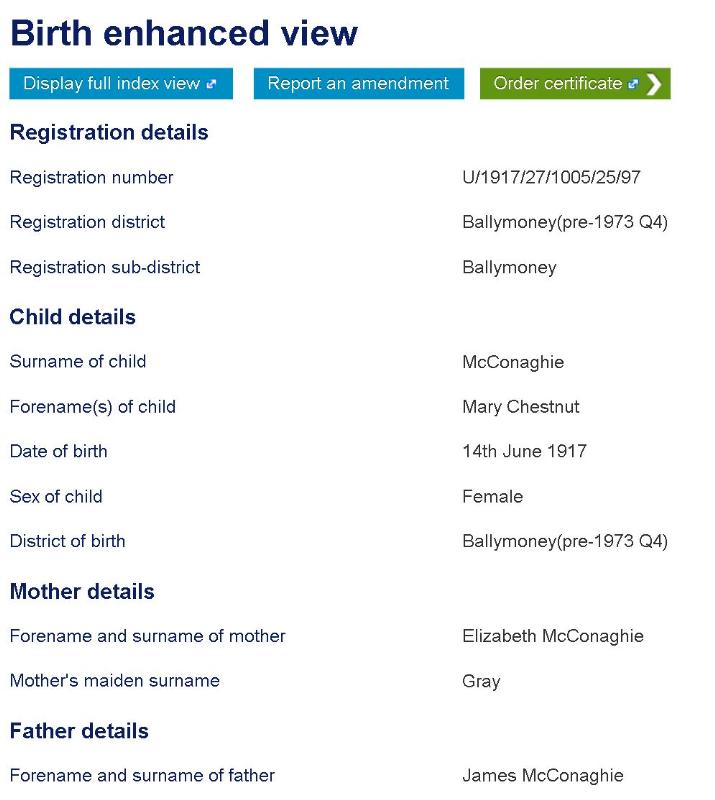The width and height of the screenshot is (715, 800).
Task: Click external-link icon on Display full index view
Action: pyautogui.click(x=211, y=85)
